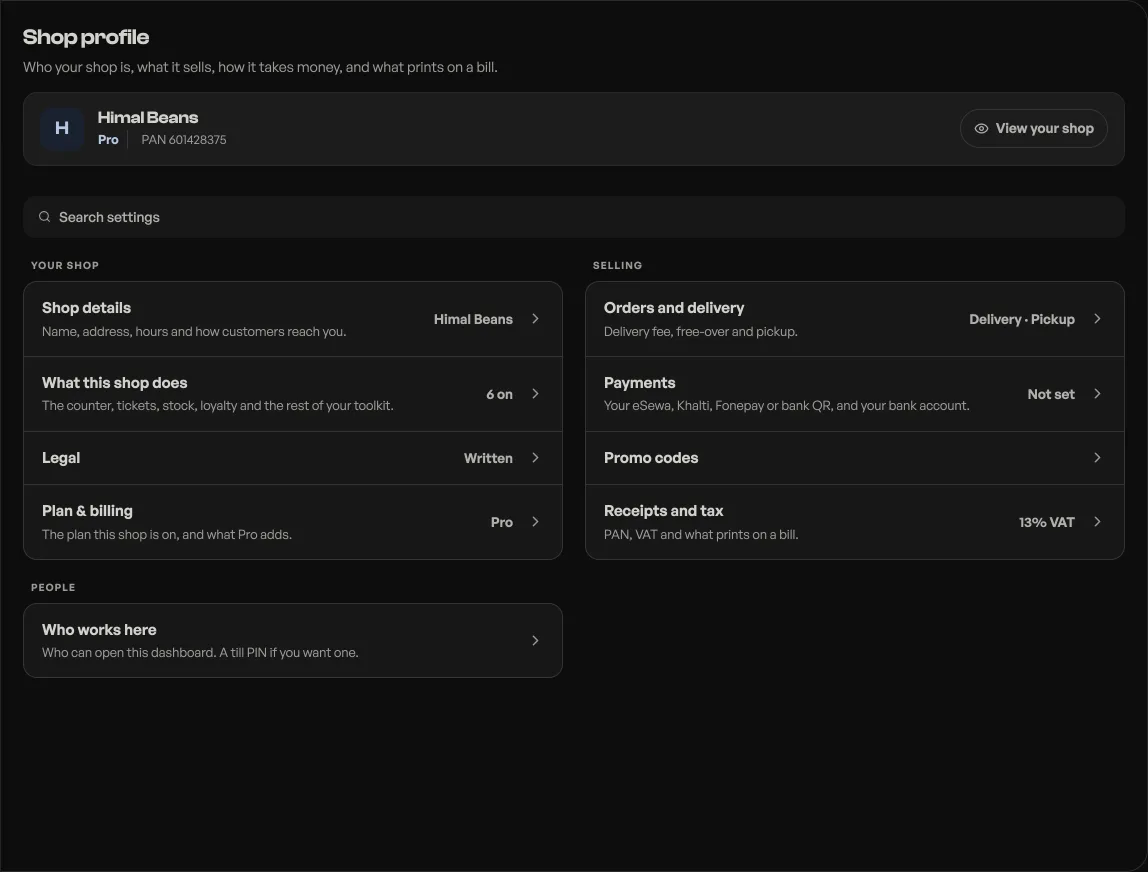Open the View your shop button
The width and height of the screenshot is (1148, 872).
(x=1033, y=128)
